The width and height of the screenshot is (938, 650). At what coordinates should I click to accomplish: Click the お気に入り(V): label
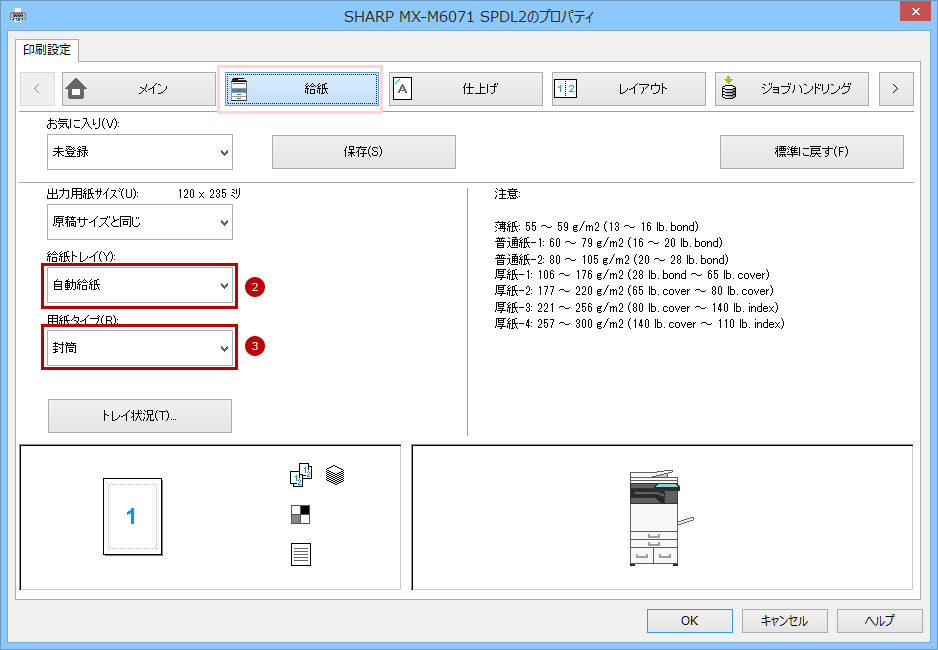click(x=83, y=124)
